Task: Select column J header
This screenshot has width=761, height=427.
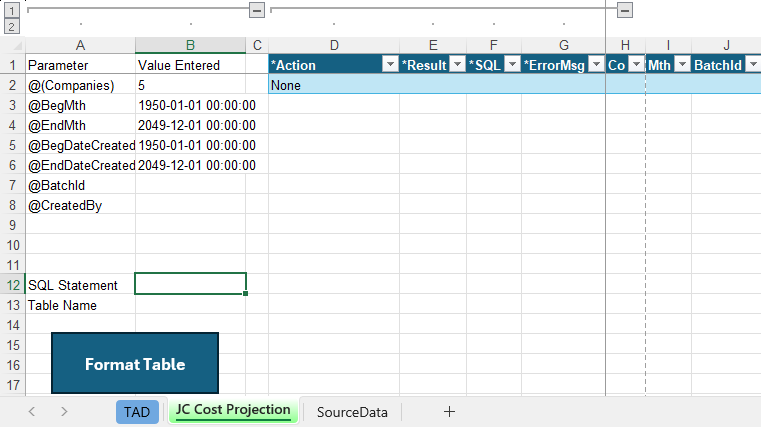Action: coord(726,45)
